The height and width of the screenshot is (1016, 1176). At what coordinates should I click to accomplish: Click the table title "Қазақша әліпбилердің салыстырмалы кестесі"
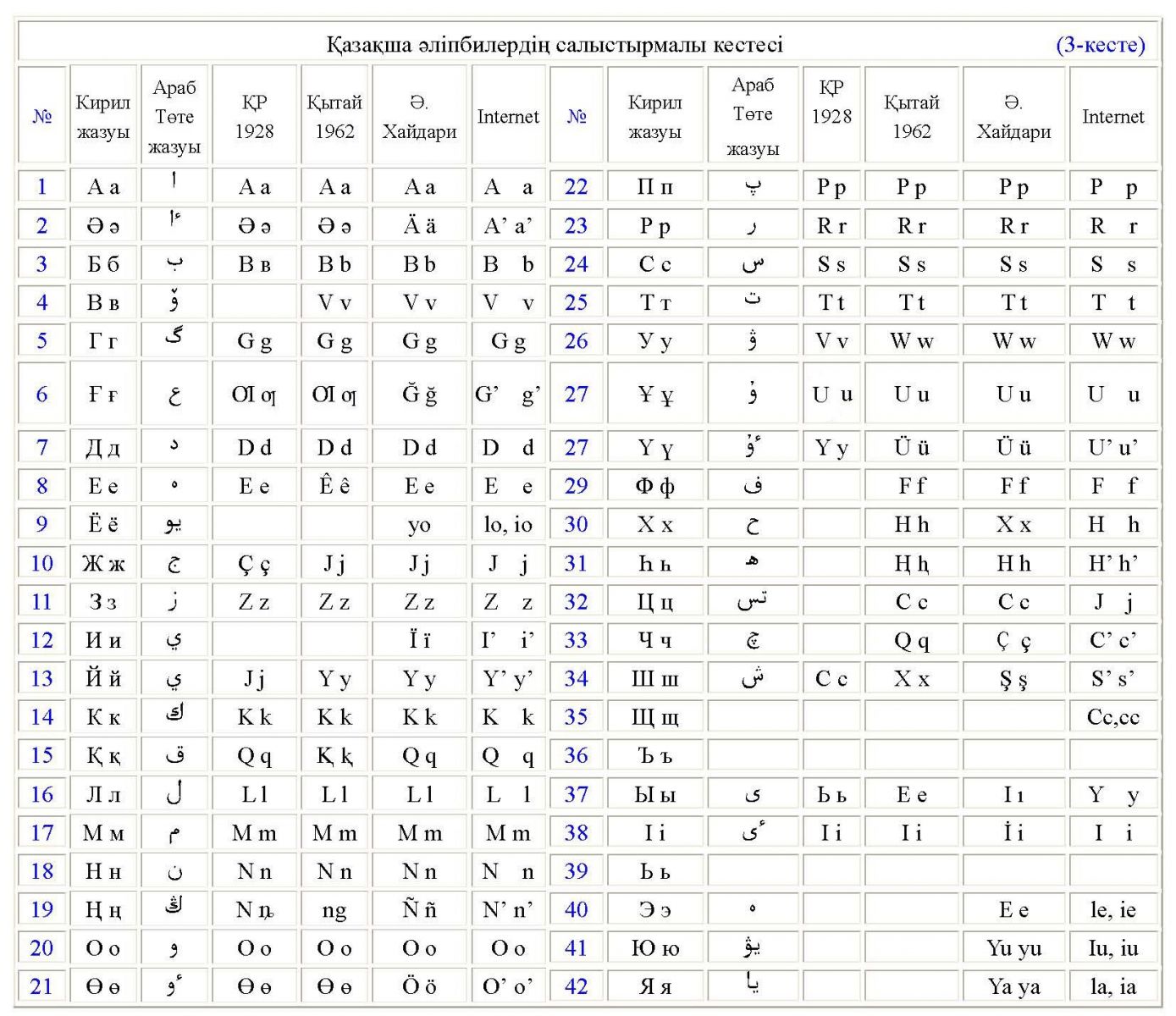tap(555, 45)
